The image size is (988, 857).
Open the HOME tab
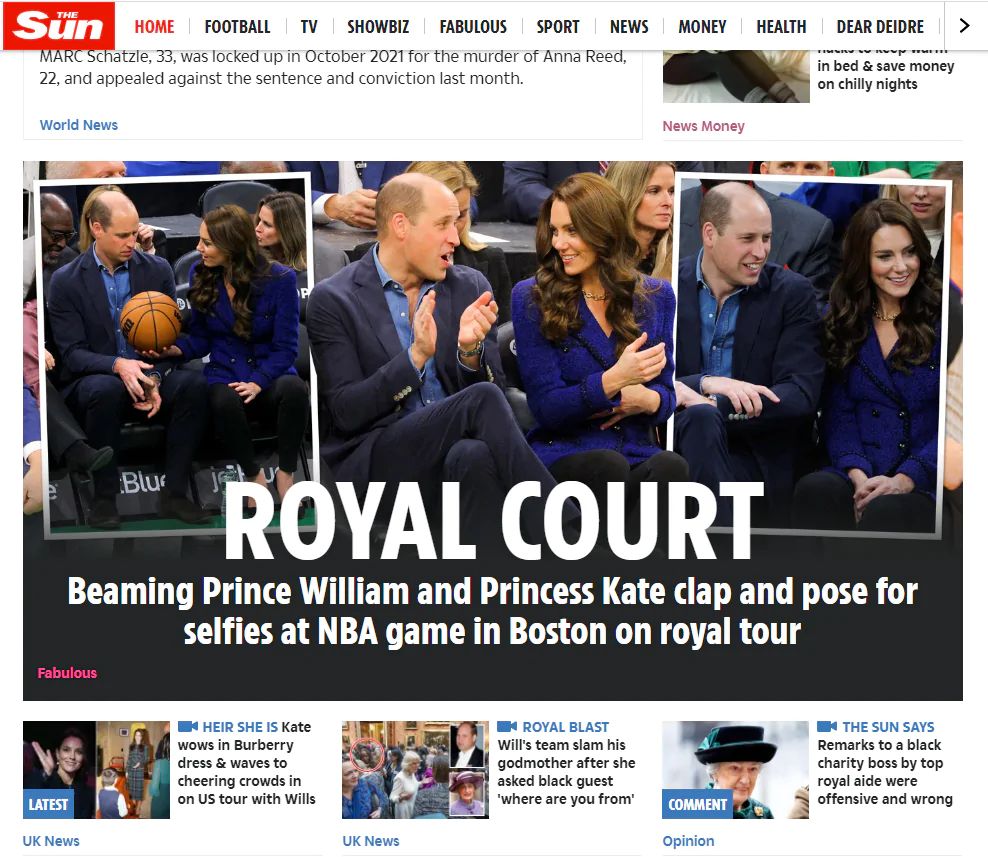(x=154, y=26)
